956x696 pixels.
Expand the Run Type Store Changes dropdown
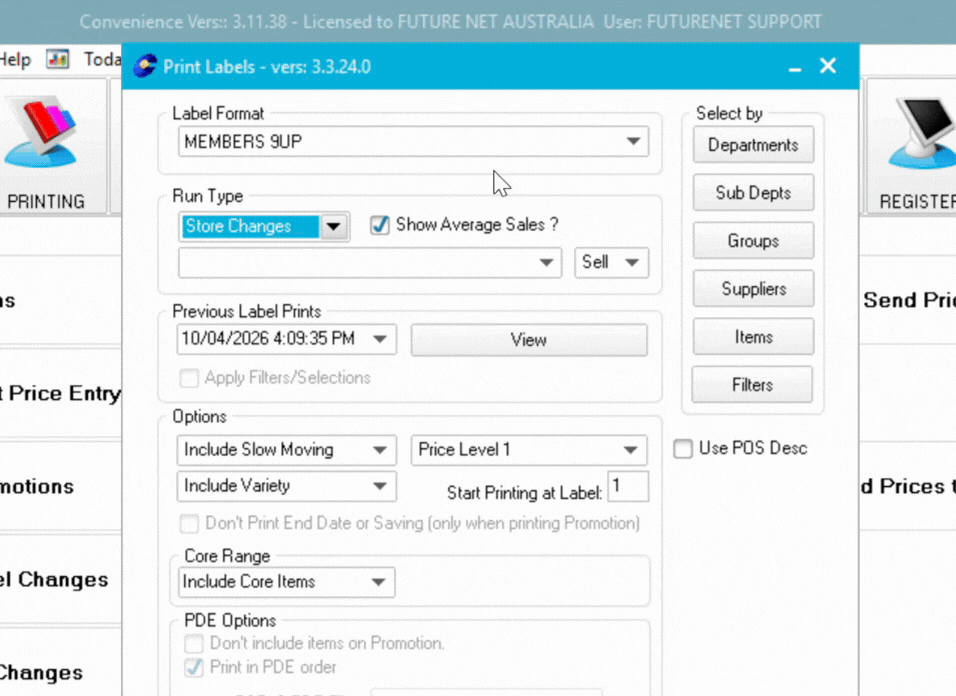pyautogui.click(x=334, y=227)
